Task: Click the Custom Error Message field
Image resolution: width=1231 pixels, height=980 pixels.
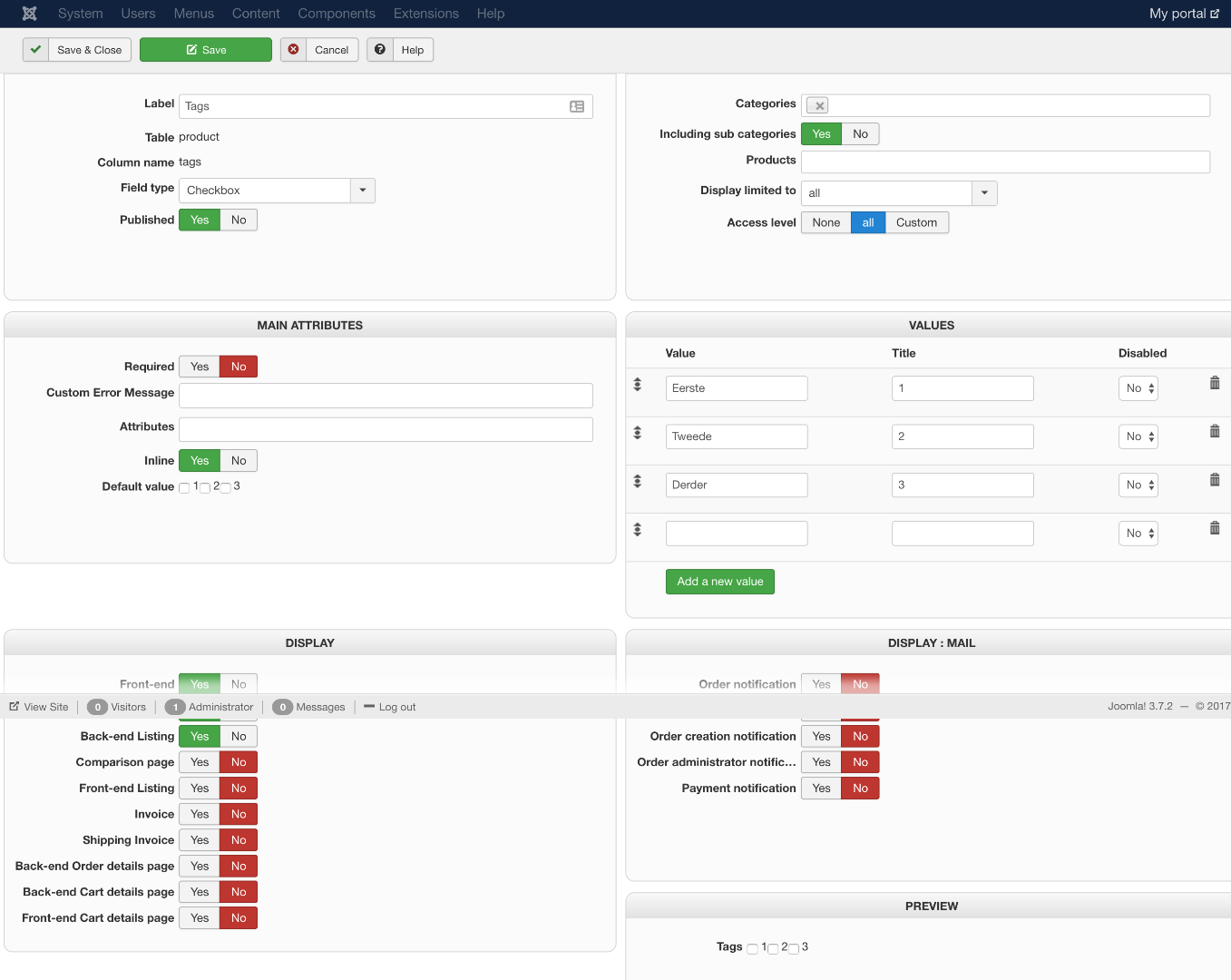Action: (x=386, y=396)
